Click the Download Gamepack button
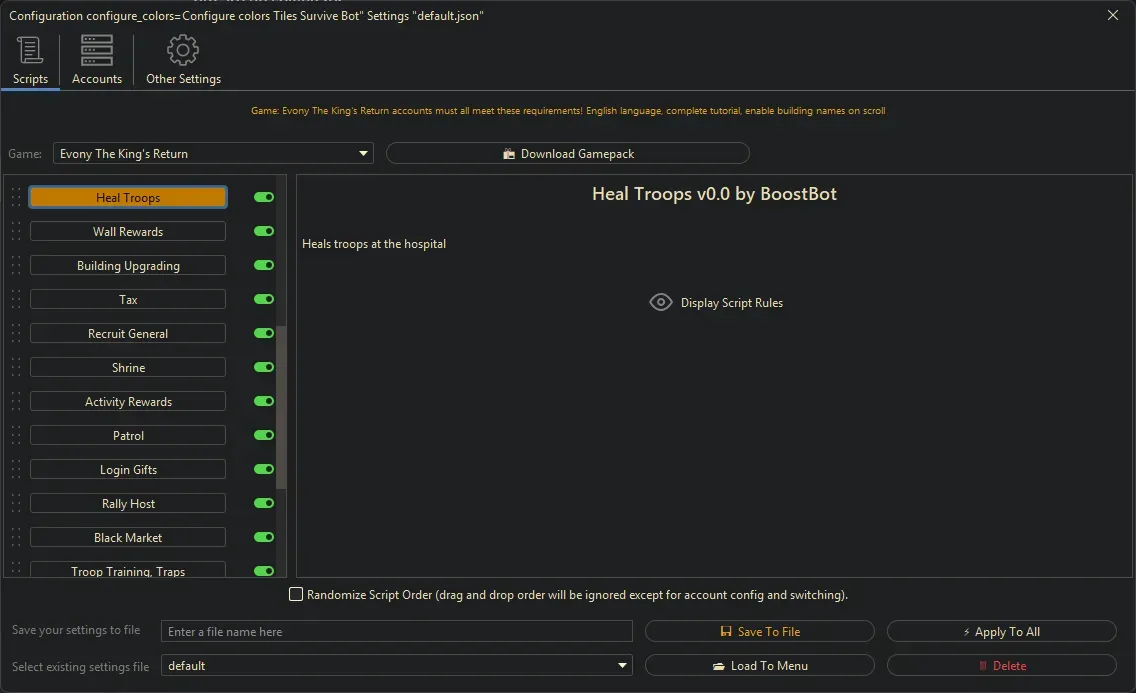 [x=567, y=154]
